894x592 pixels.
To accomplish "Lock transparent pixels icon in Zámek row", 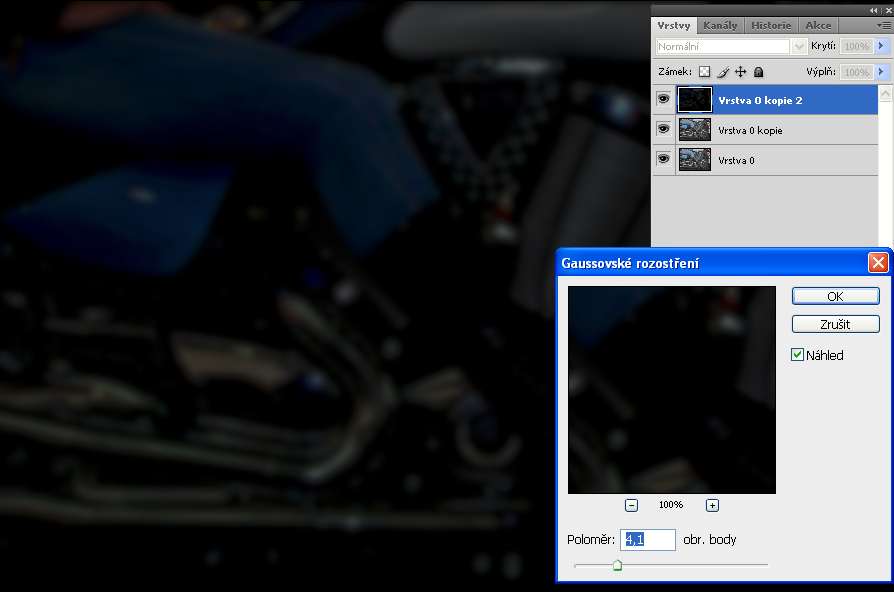I will (x=704, y=72).
